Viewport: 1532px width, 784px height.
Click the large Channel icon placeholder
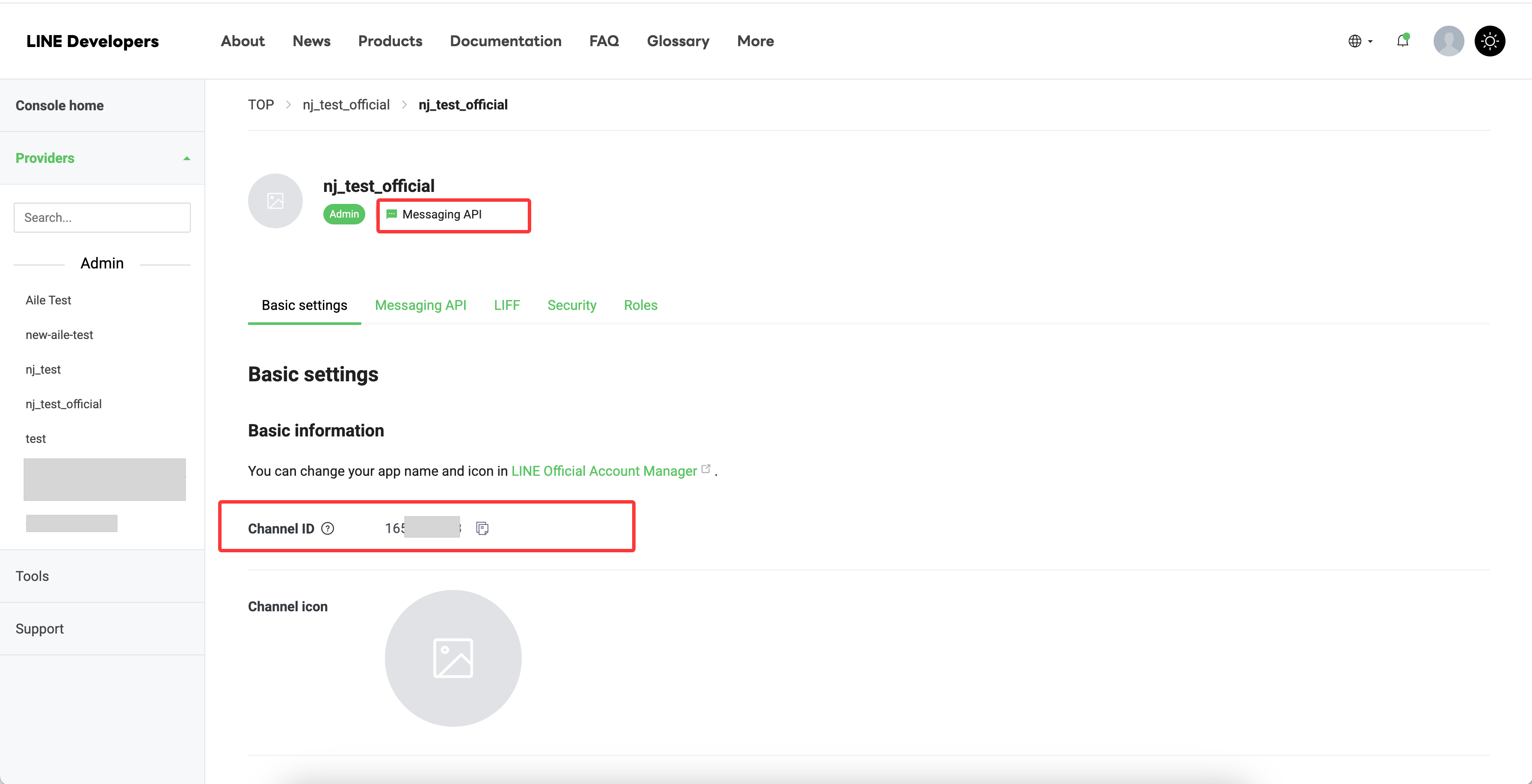[x=453, y=658]
